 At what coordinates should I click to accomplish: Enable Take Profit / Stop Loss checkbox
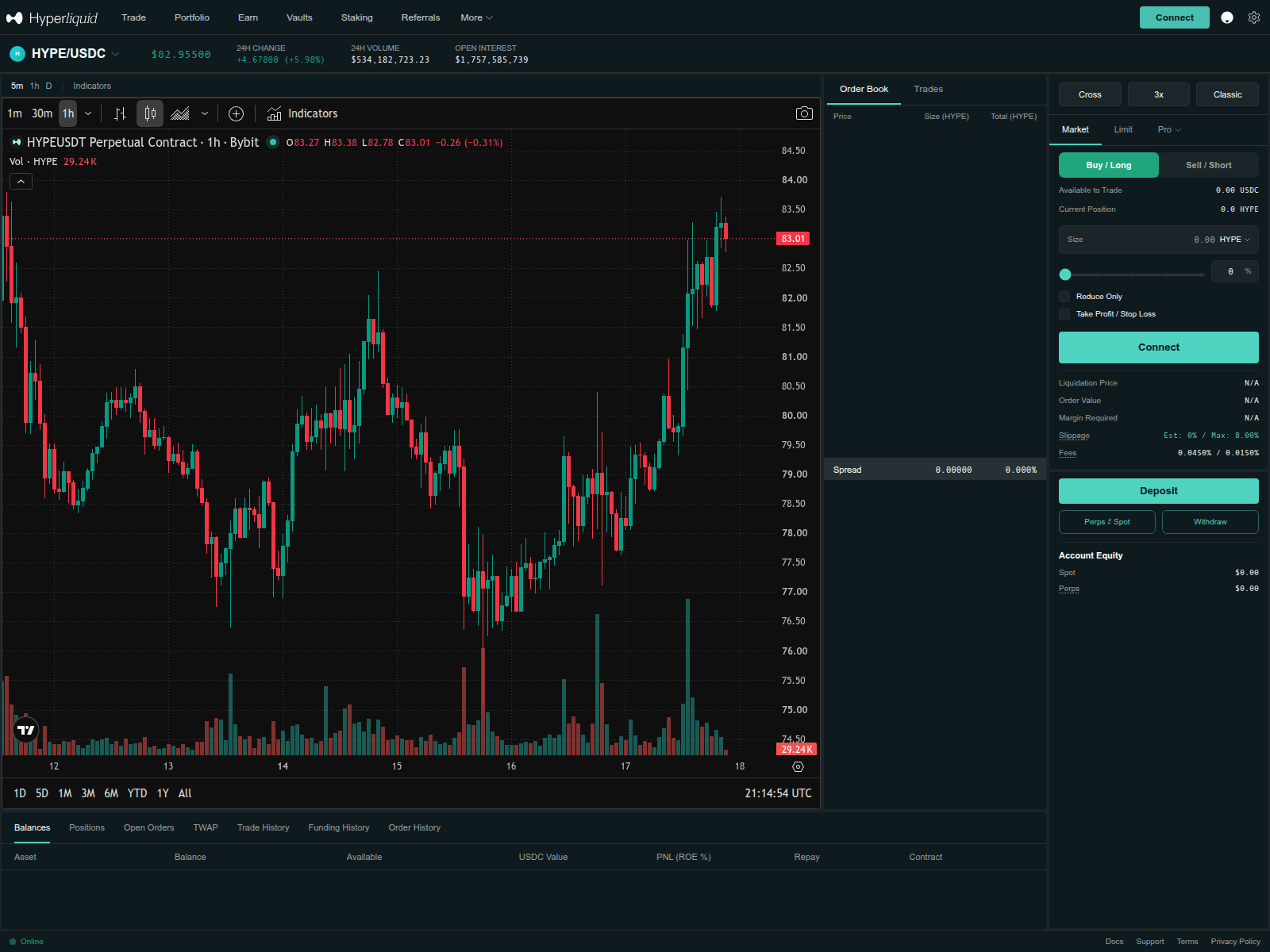[1064, 314]
